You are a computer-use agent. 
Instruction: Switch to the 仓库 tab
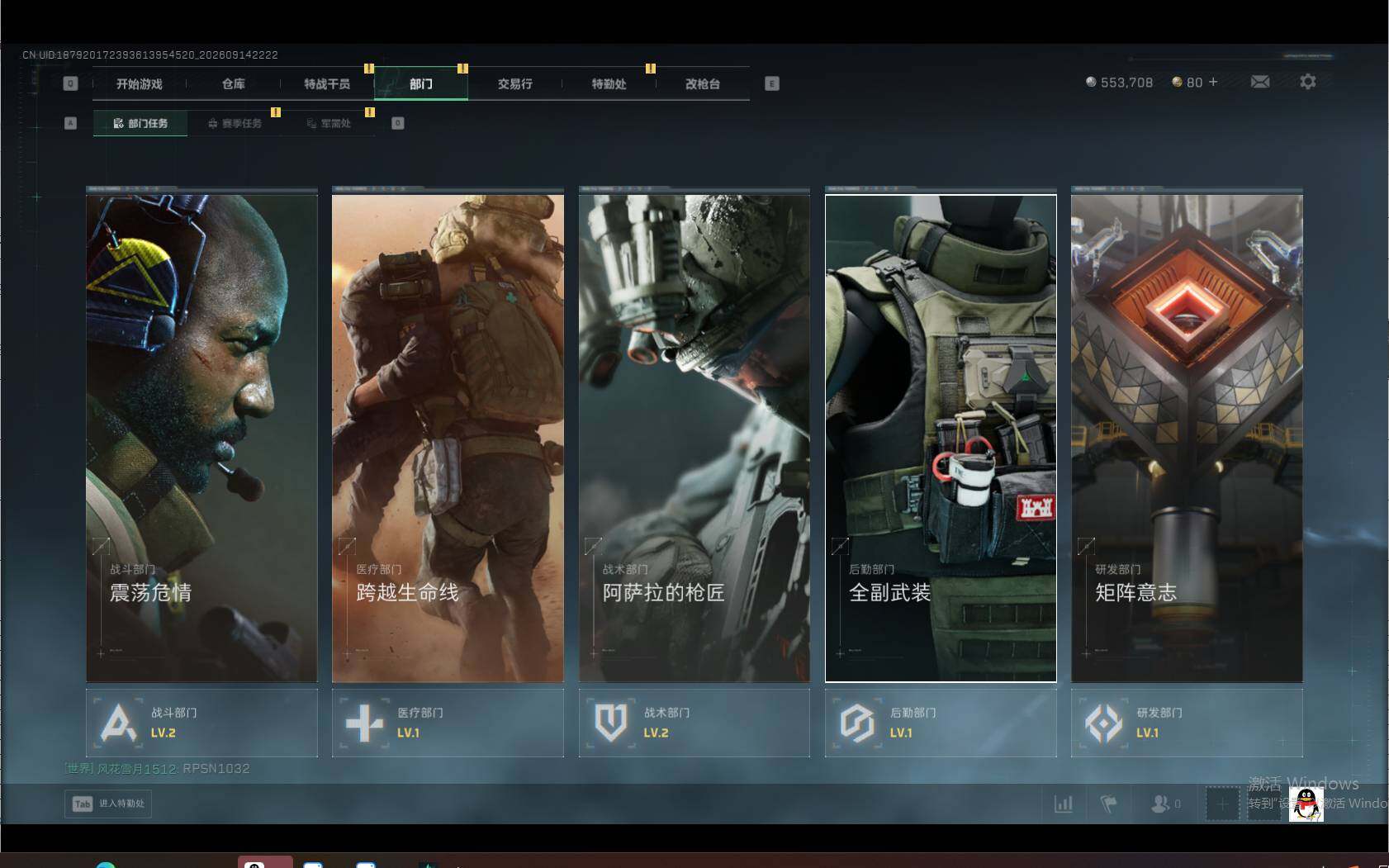pos(234,84)
